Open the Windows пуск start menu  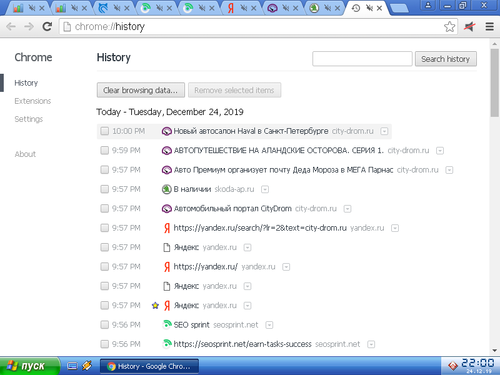[x=29, y=366]
